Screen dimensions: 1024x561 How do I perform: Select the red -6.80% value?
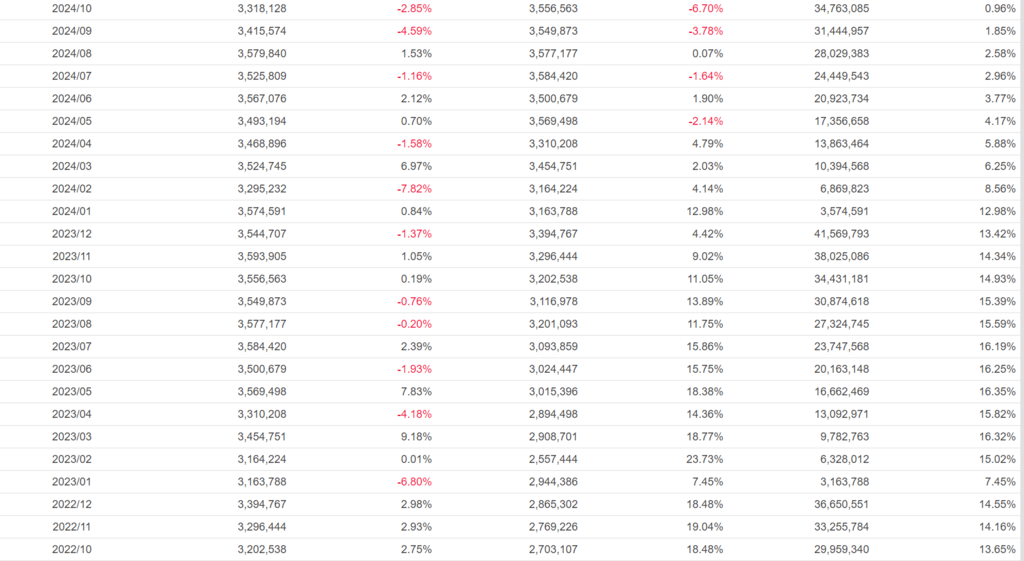coord(413,482)
